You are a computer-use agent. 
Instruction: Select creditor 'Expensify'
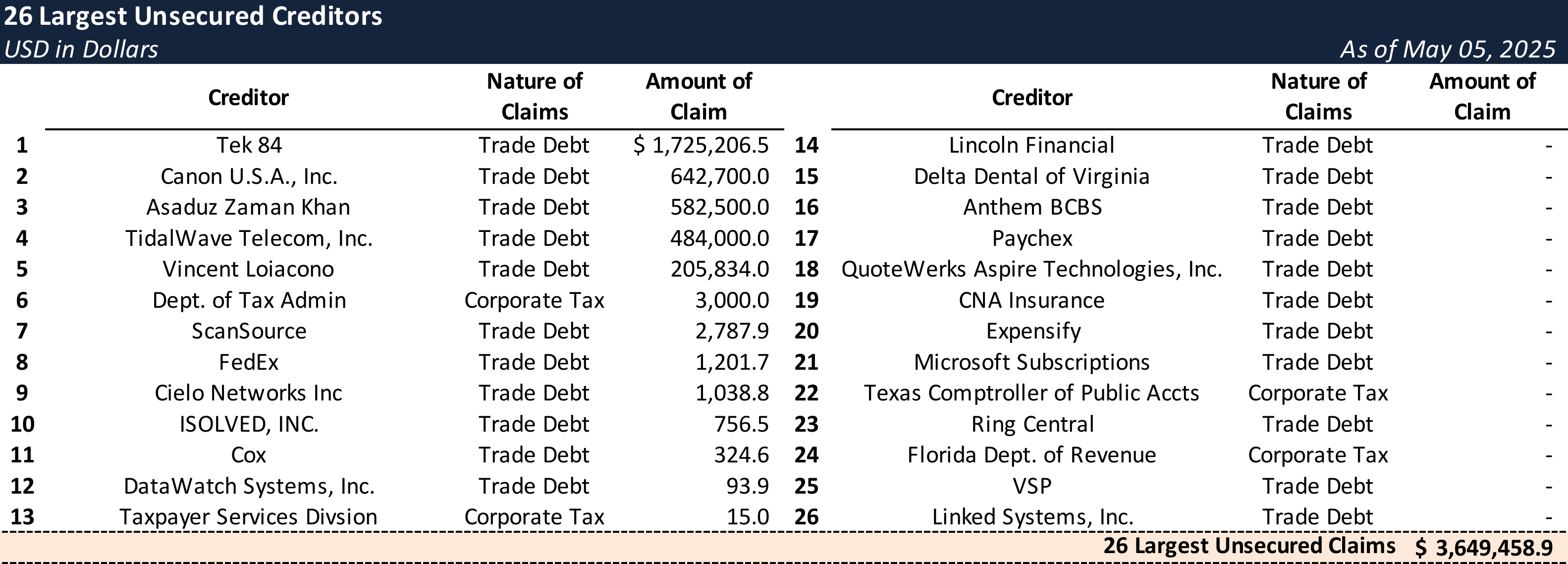1033,332
